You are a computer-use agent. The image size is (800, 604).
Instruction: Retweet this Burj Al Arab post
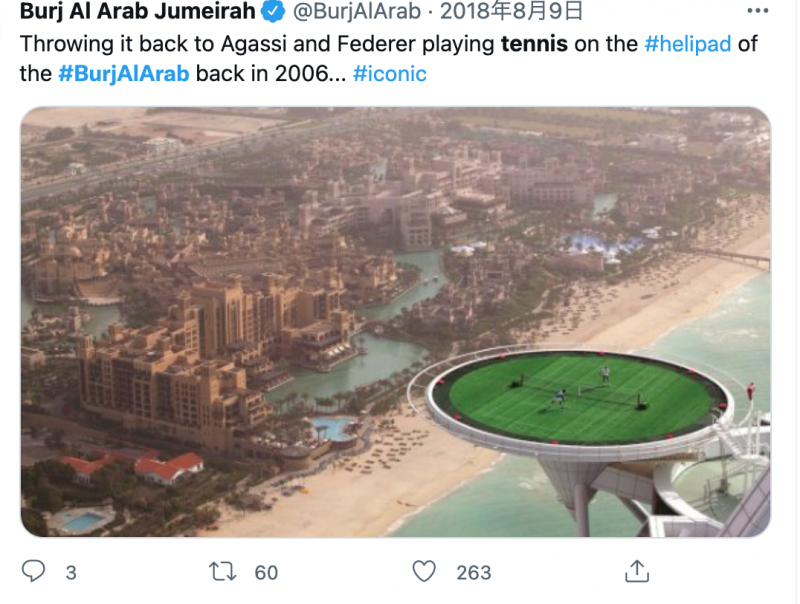[227, 571]
